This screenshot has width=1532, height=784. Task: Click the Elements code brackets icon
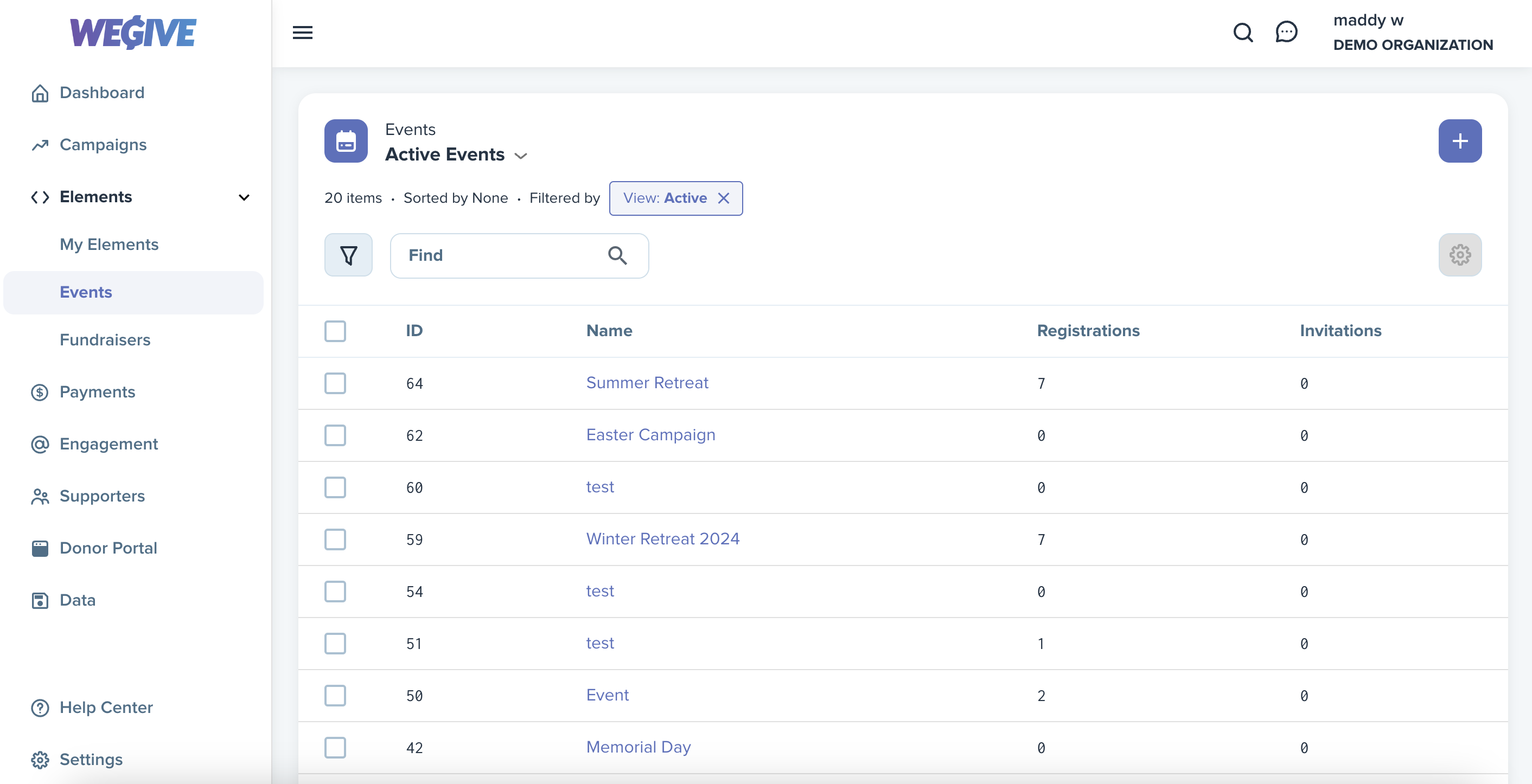click(40, 197)
